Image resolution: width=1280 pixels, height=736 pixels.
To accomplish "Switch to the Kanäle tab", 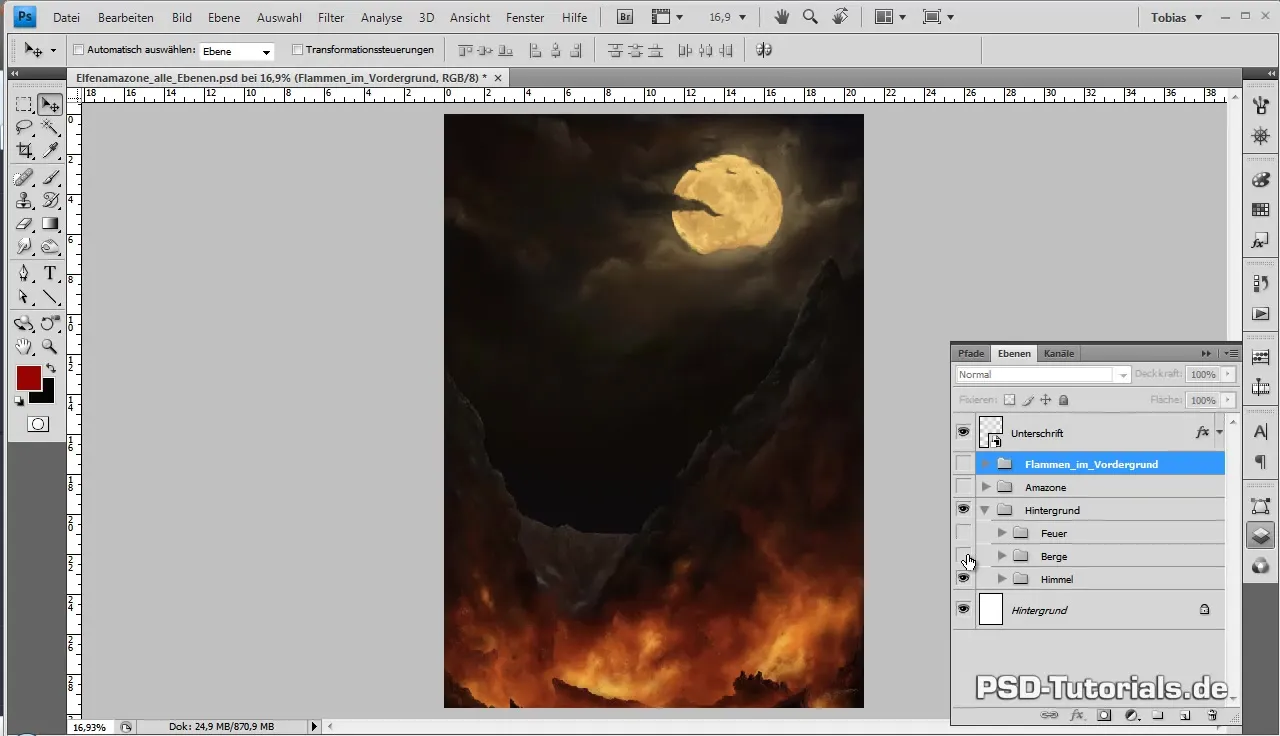I will 1059,353.
